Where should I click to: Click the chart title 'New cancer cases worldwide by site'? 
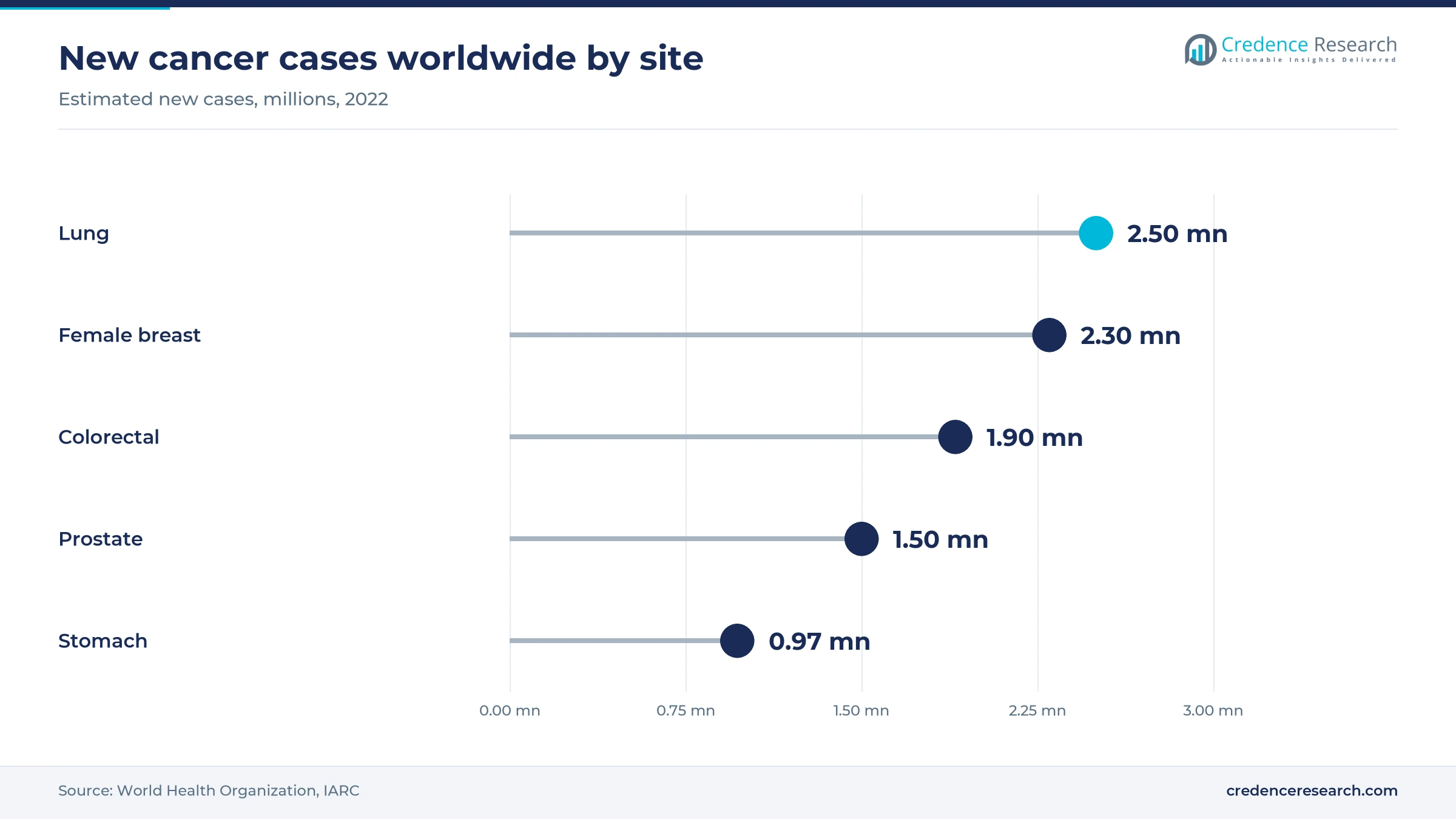pyautogui.click(x=381, y=58)
